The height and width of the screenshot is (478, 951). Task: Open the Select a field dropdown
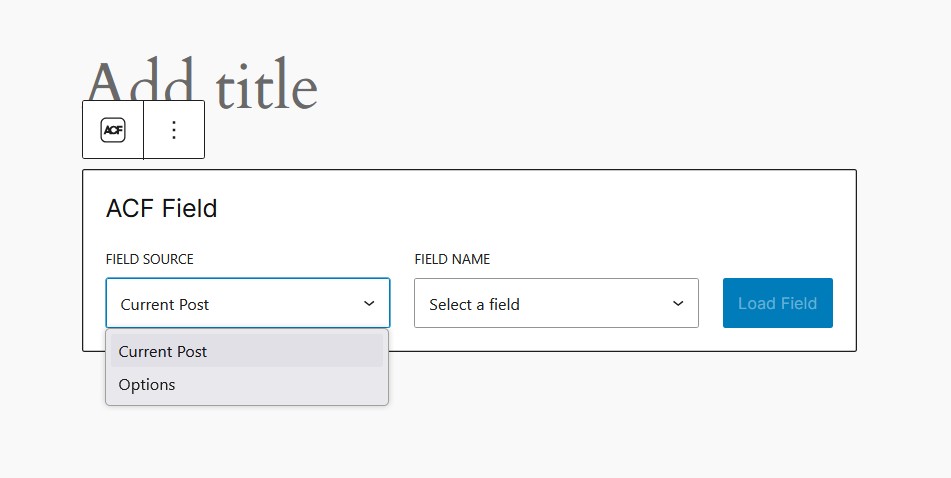click(556, 303)
